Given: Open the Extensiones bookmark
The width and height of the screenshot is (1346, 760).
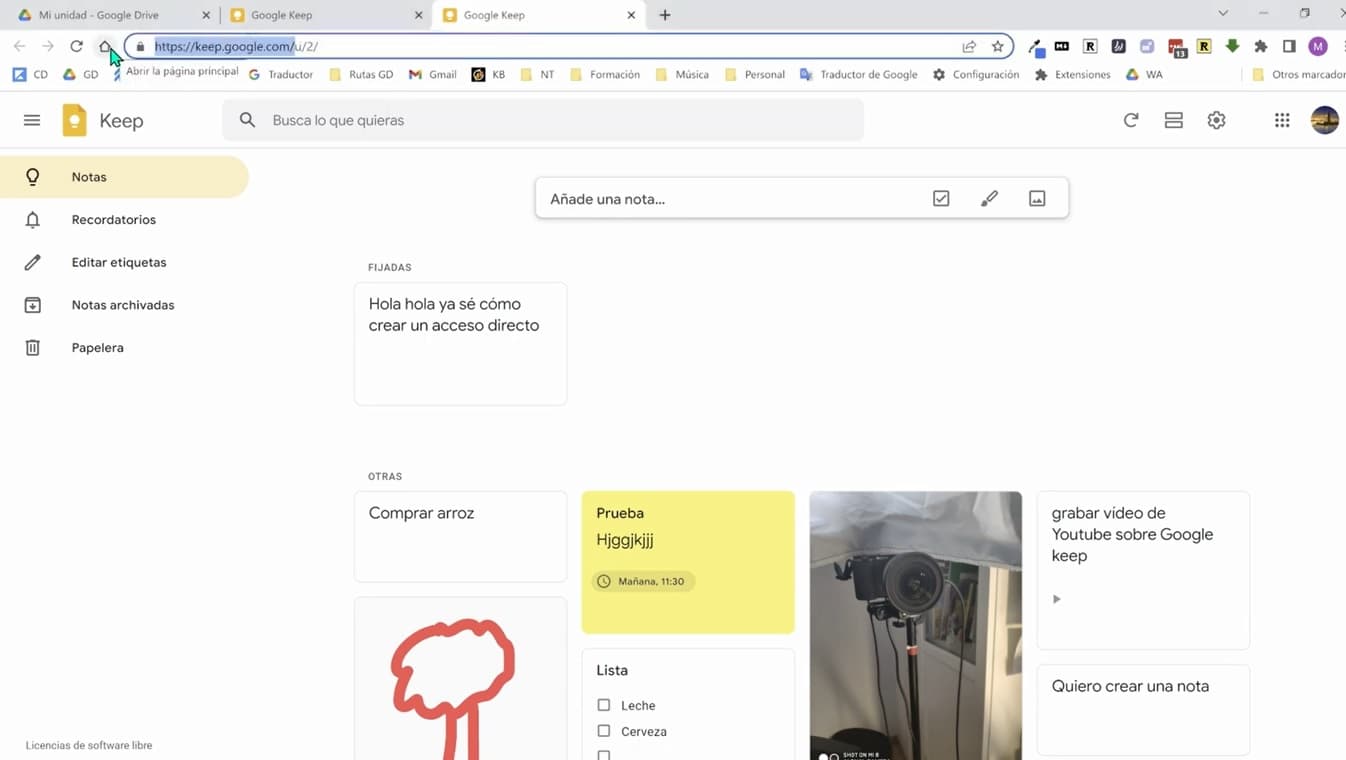Looking at the screenshot, I should tap(1072, 74).
